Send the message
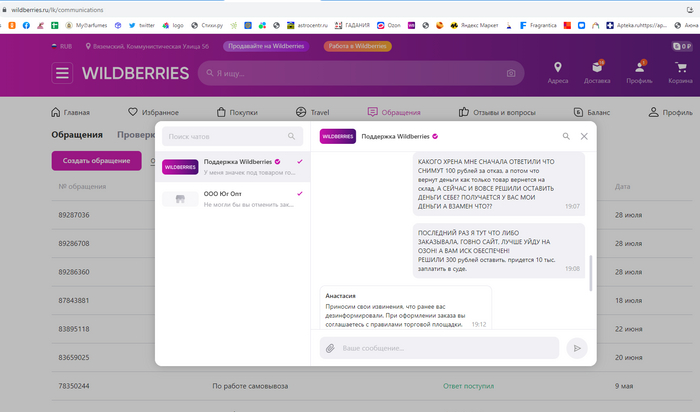Screen dimensions: 700x412 pos(577,348)
